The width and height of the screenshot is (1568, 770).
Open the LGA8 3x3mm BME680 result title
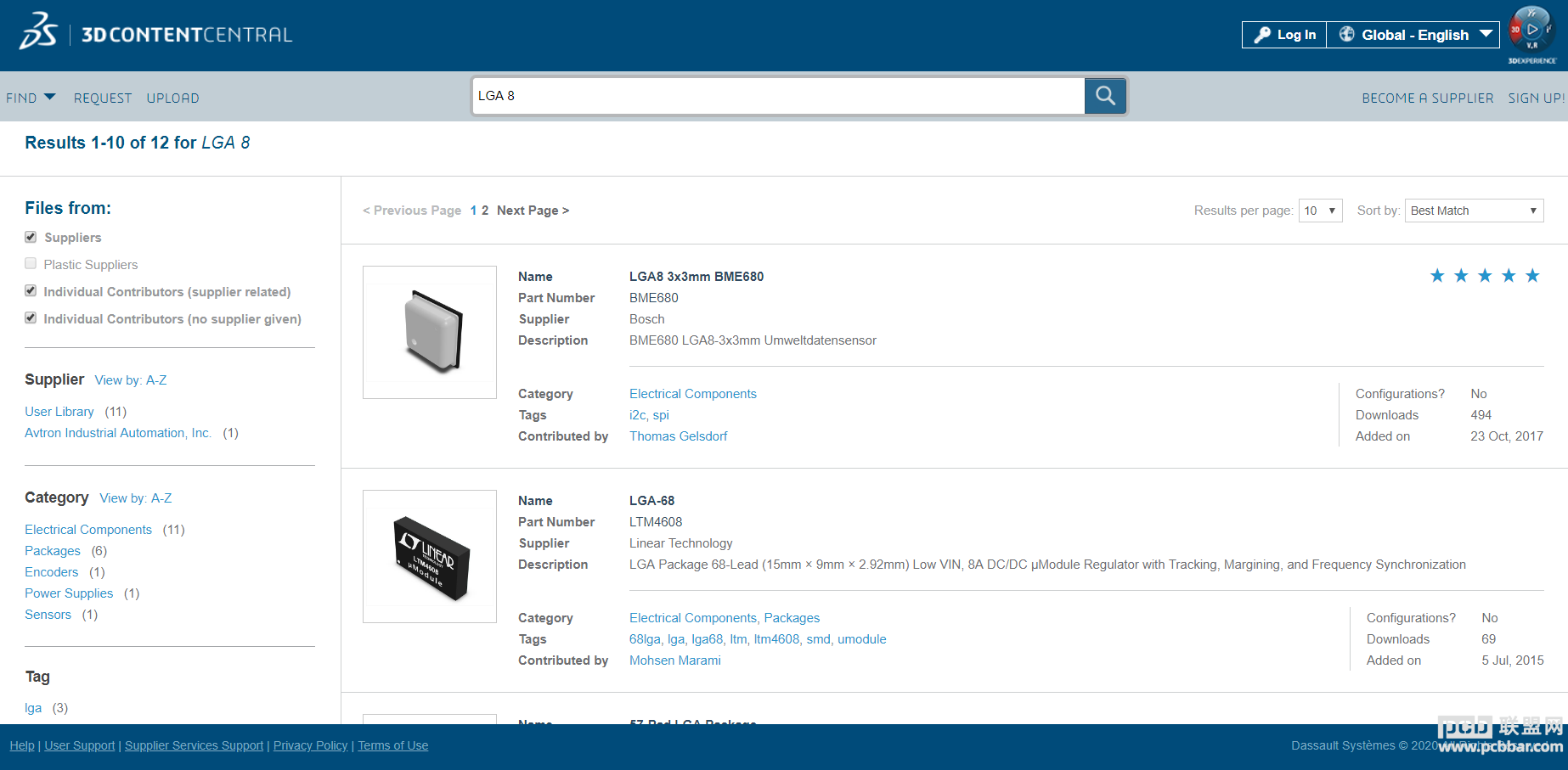(697, 277)
